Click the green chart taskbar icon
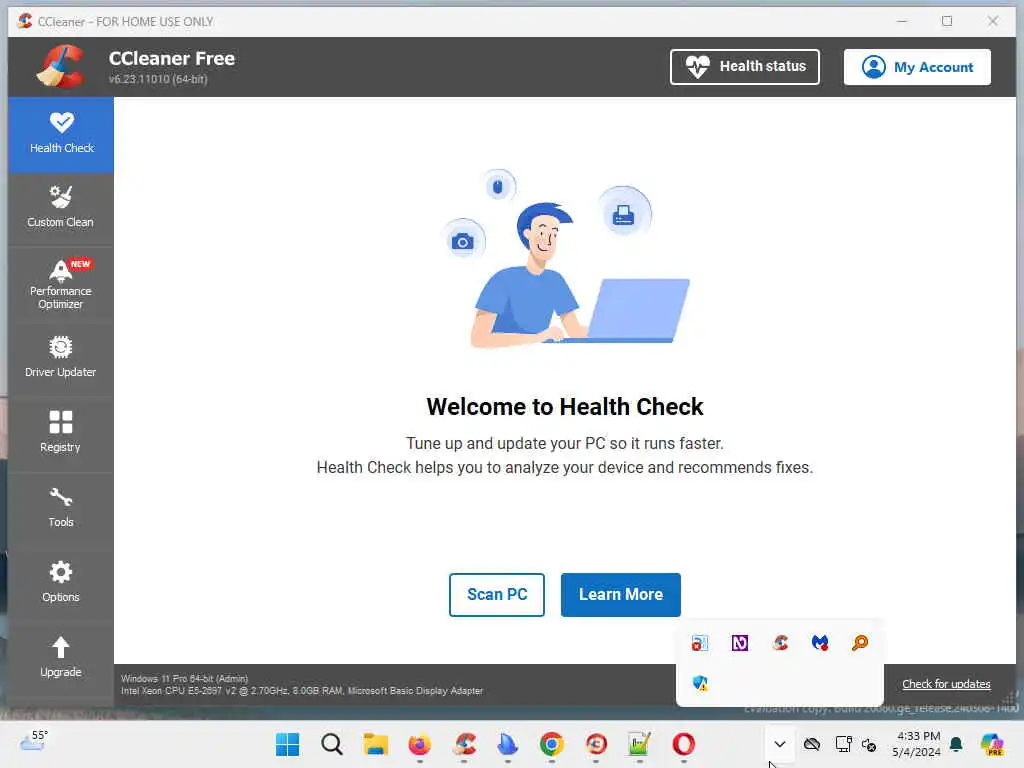 (x=639, y=744)
